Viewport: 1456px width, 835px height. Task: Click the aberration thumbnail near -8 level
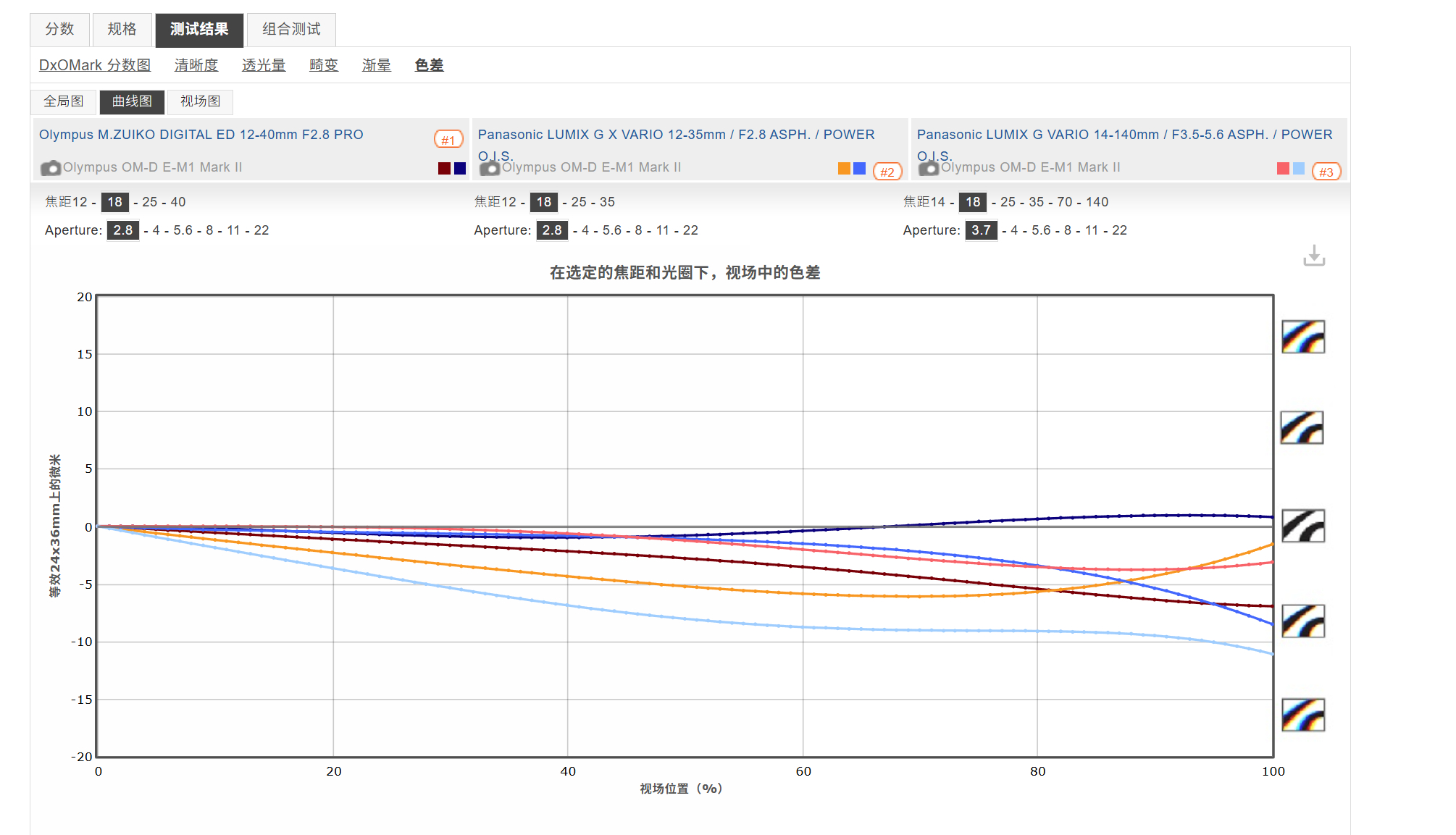[1303, 621]
